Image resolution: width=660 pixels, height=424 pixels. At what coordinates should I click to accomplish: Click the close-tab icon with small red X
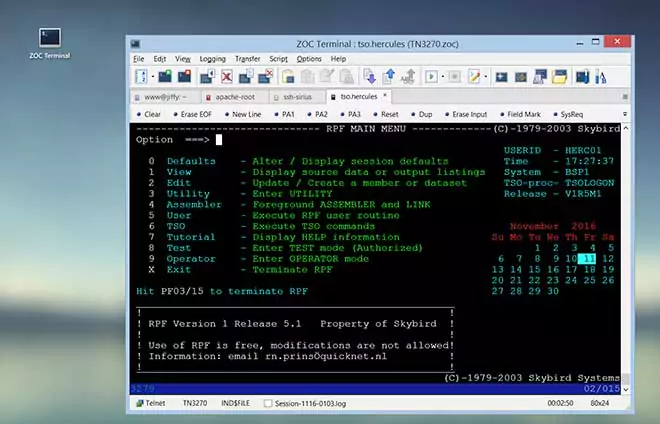[x=266, y=76]
